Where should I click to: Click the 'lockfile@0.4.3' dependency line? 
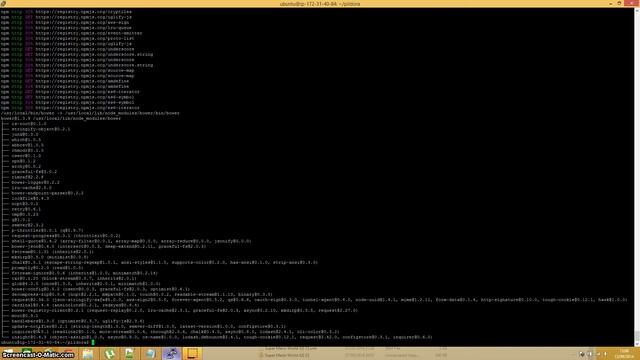point(30,198)
